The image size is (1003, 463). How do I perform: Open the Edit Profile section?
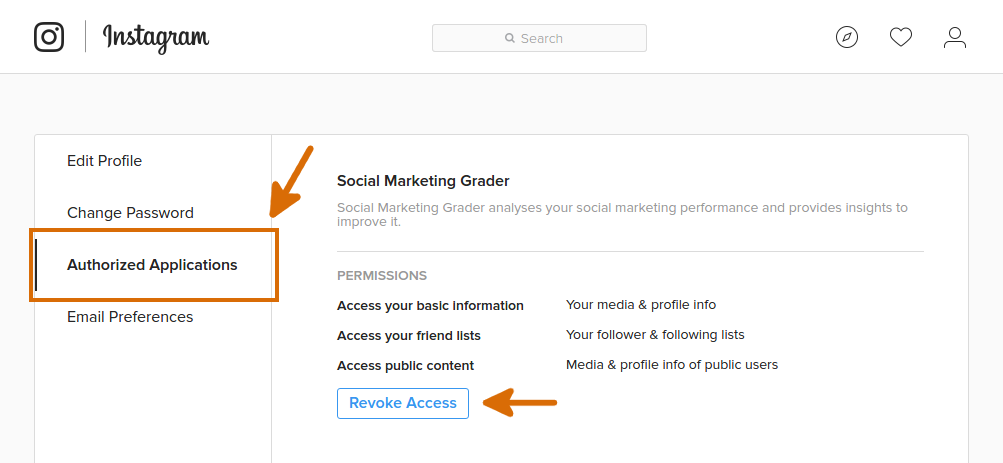(104, 161)
